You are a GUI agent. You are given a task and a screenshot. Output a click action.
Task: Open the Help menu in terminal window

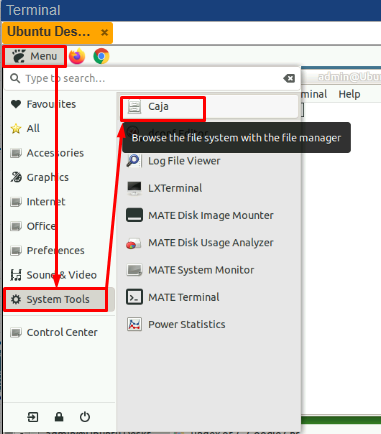coord(349,94)
